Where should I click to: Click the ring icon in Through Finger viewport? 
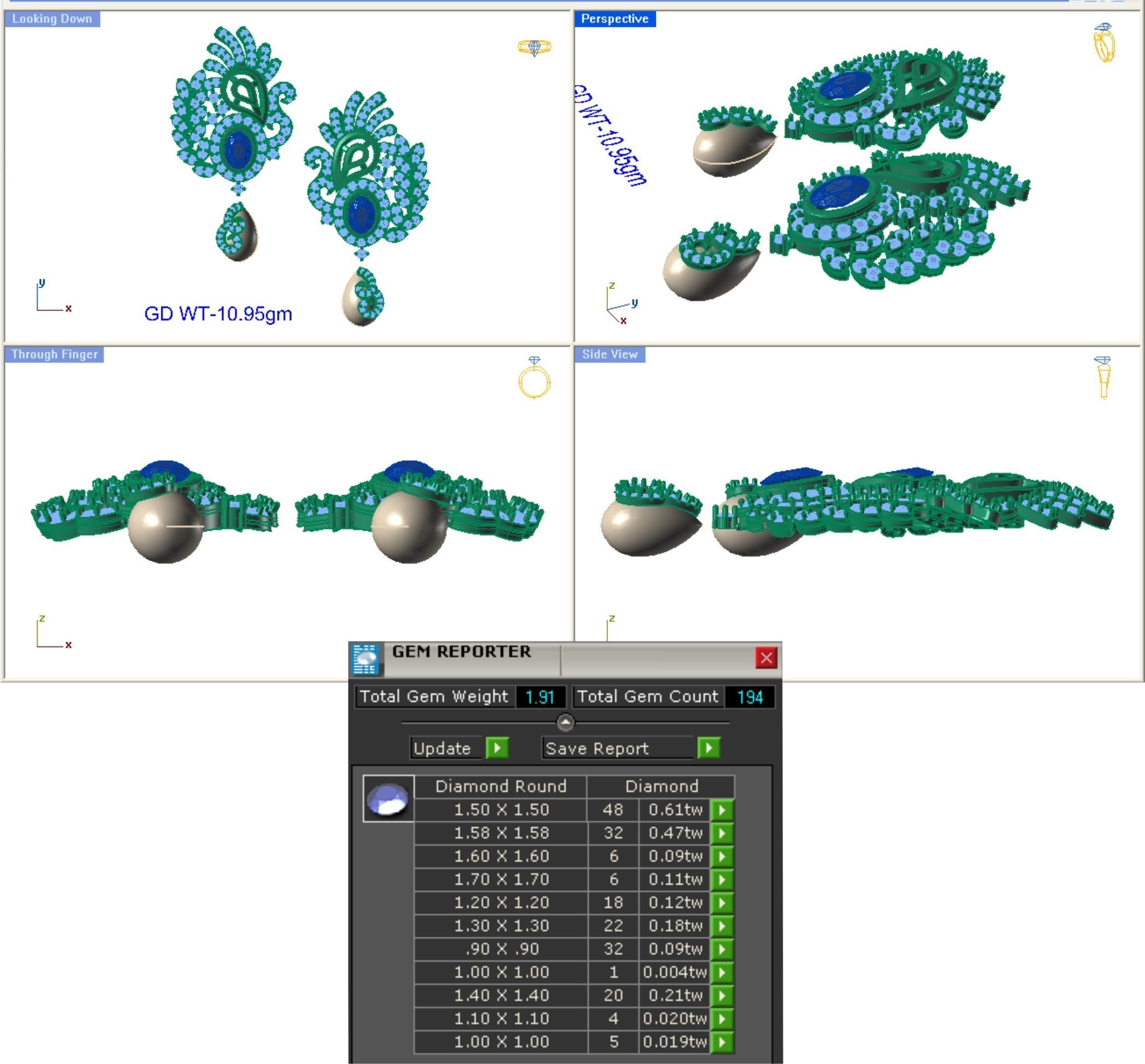click(534, 378)
